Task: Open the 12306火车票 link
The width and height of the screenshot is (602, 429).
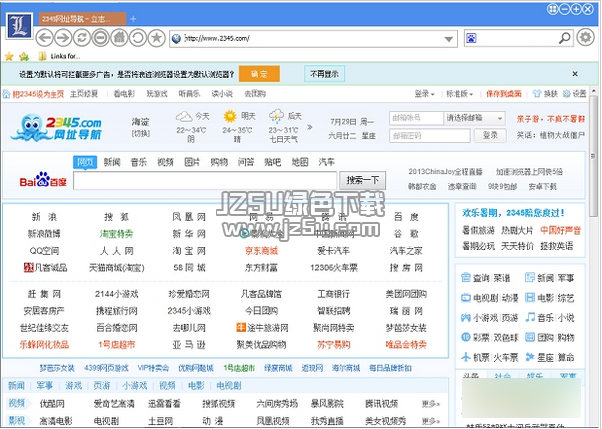Action: pos(334,268)
